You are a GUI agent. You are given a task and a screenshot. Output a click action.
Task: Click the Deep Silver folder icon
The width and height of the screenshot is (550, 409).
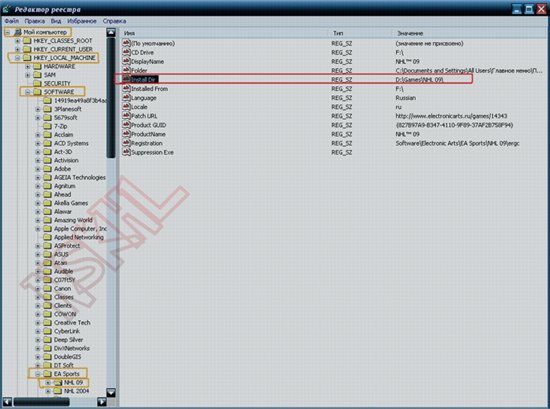(x=47, y=340)
